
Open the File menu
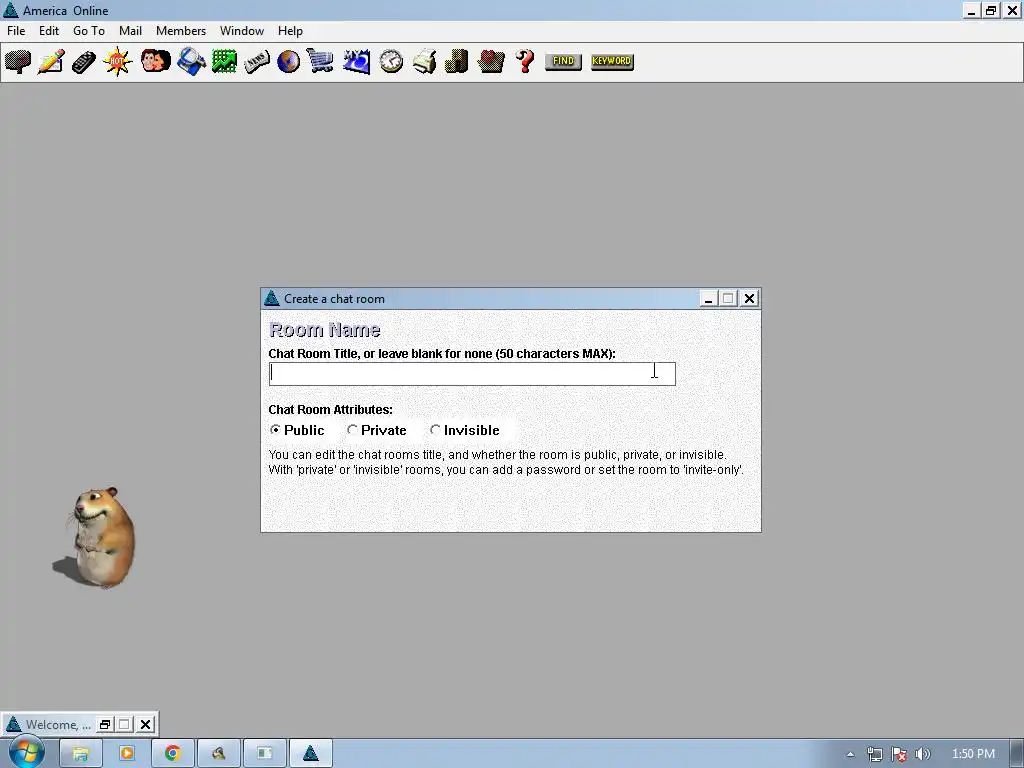point(16,31)
